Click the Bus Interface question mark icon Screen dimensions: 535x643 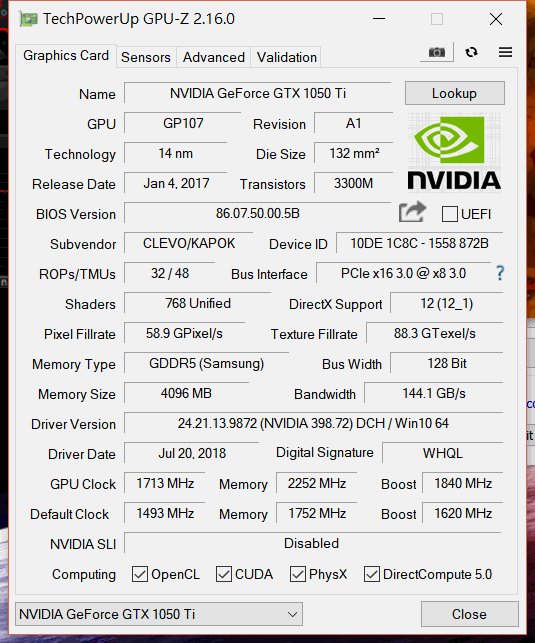(500, 273)
